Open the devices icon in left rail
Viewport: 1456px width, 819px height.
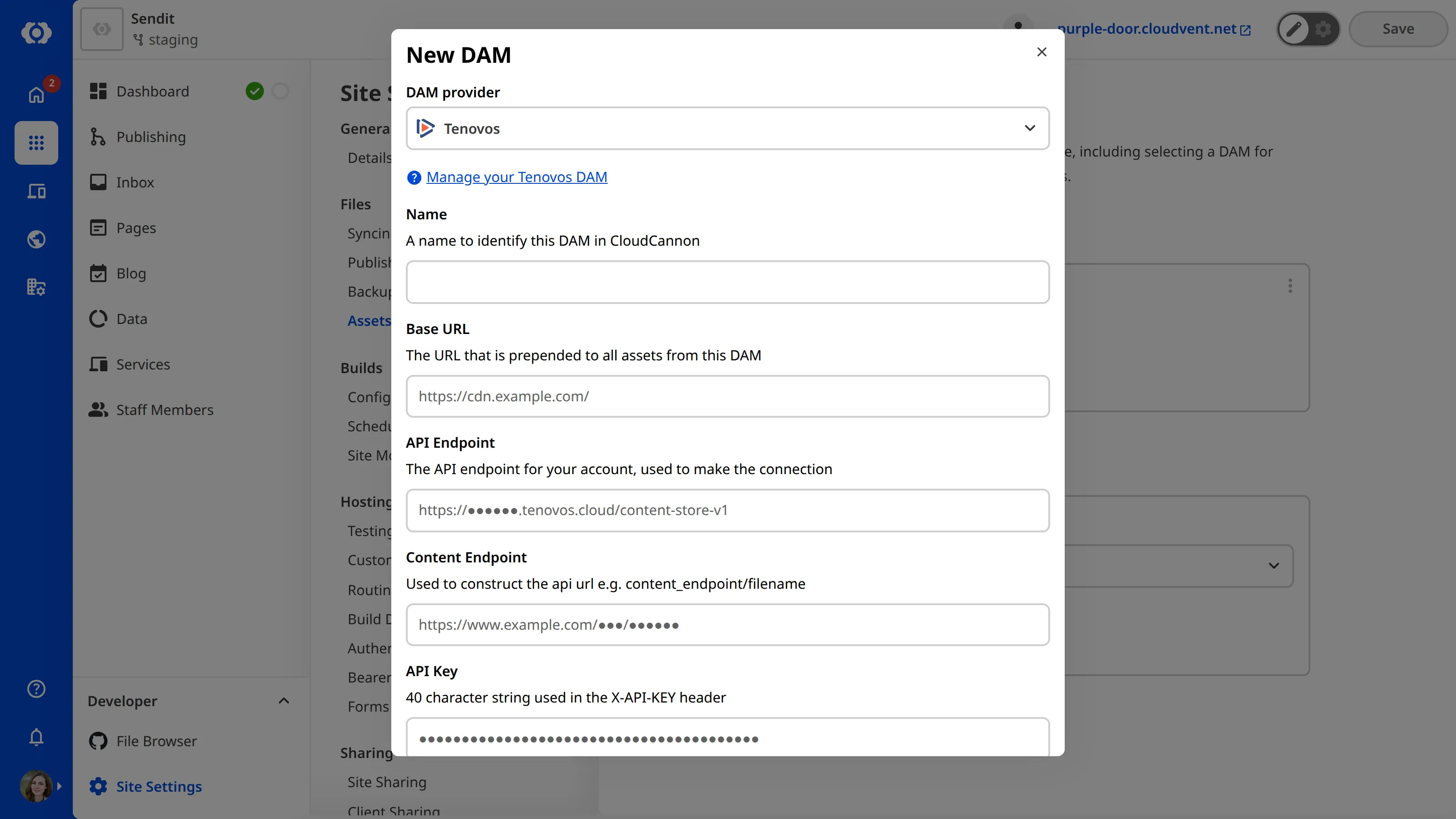(36, 191)
